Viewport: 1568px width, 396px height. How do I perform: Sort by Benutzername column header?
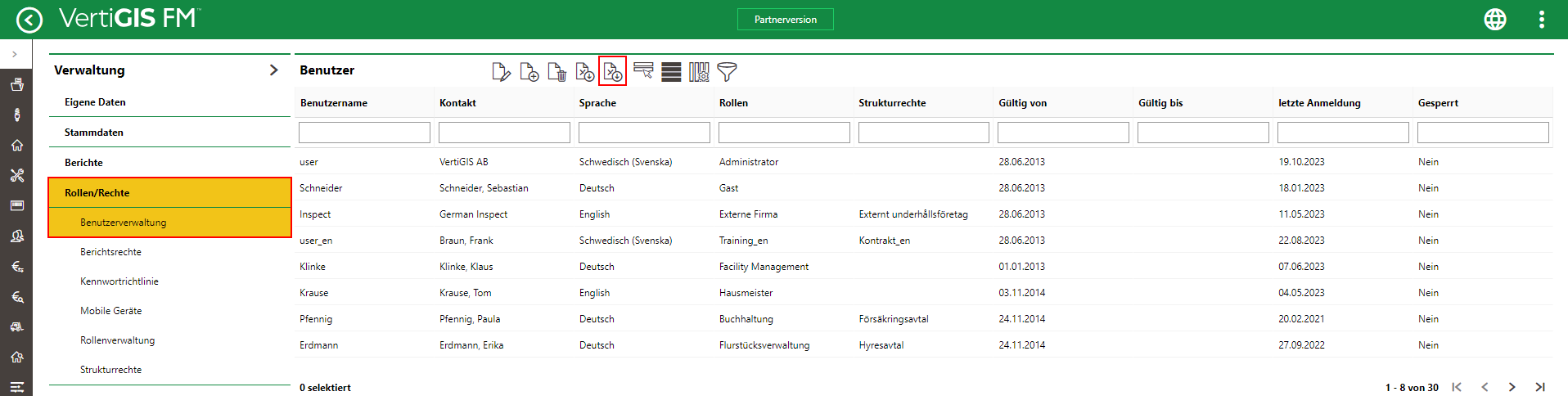coord(334,103)
